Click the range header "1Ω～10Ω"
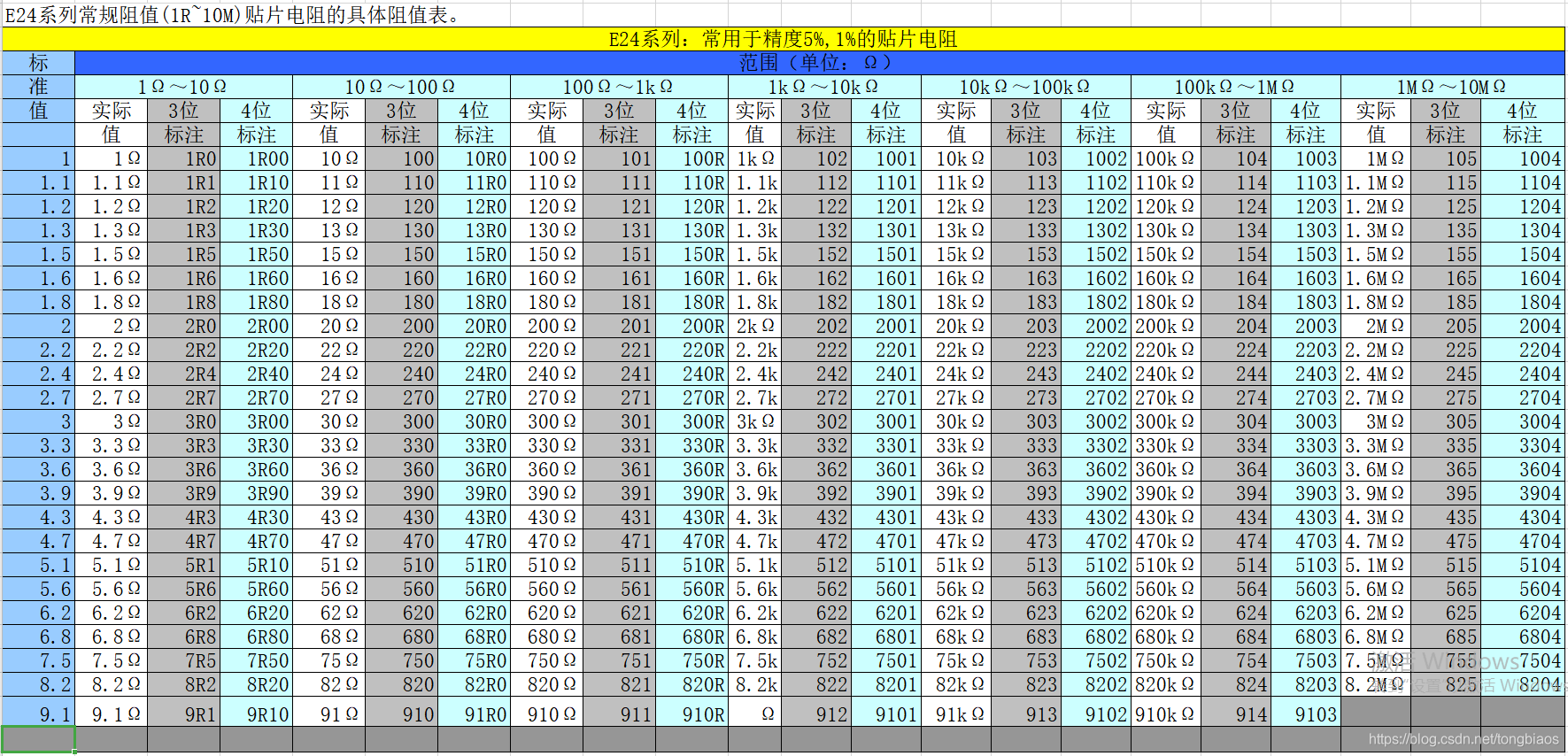The width and height of the screenshot is (1568, 756). (183, 87)
